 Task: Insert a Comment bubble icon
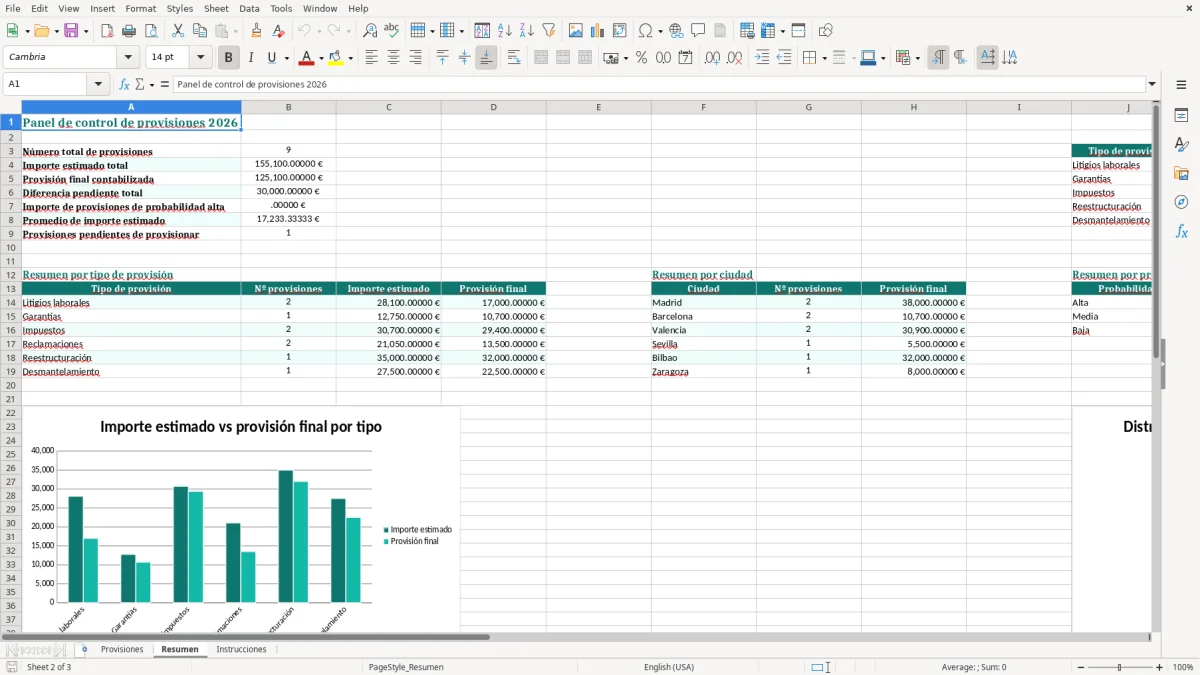click(698, 31)
